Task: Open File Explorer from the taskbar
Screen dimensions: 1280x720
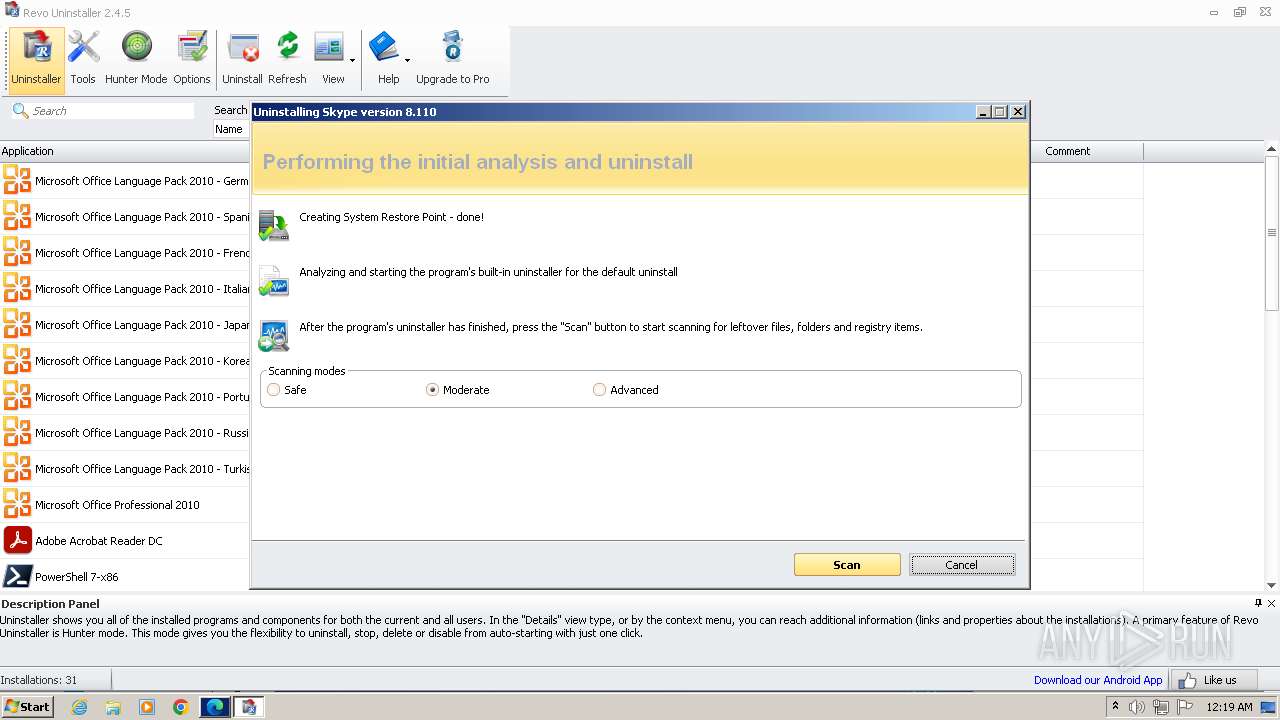Action: (x=113, y=707)
